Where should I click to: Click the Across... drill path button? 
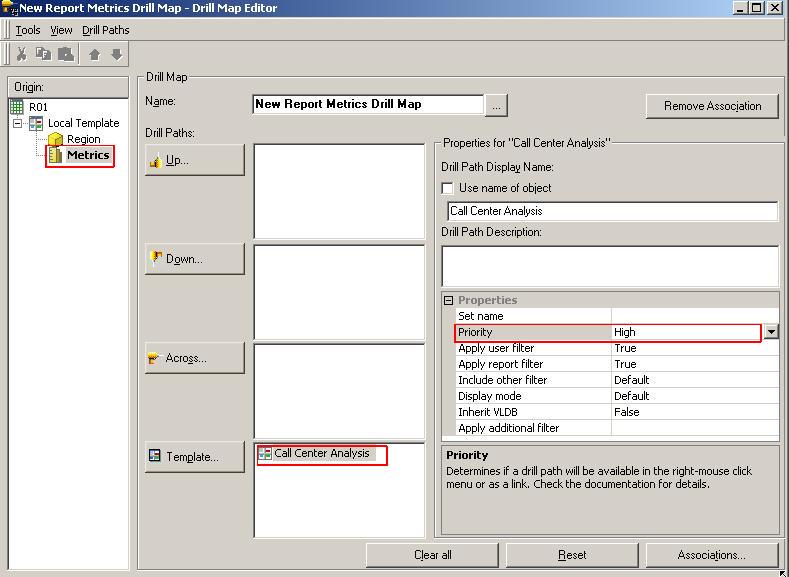coord(195,358)
